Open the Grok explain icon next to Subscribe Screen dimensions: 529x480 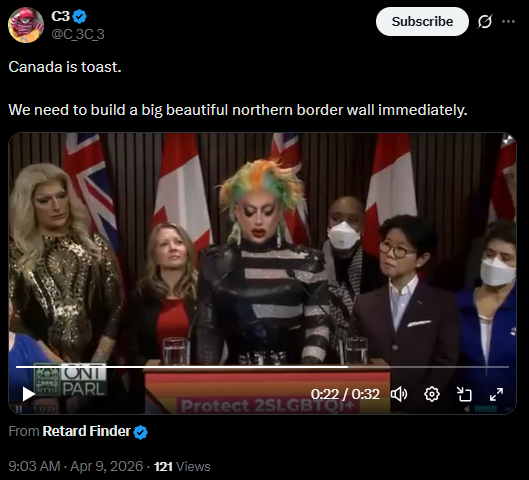click(485, 22)
